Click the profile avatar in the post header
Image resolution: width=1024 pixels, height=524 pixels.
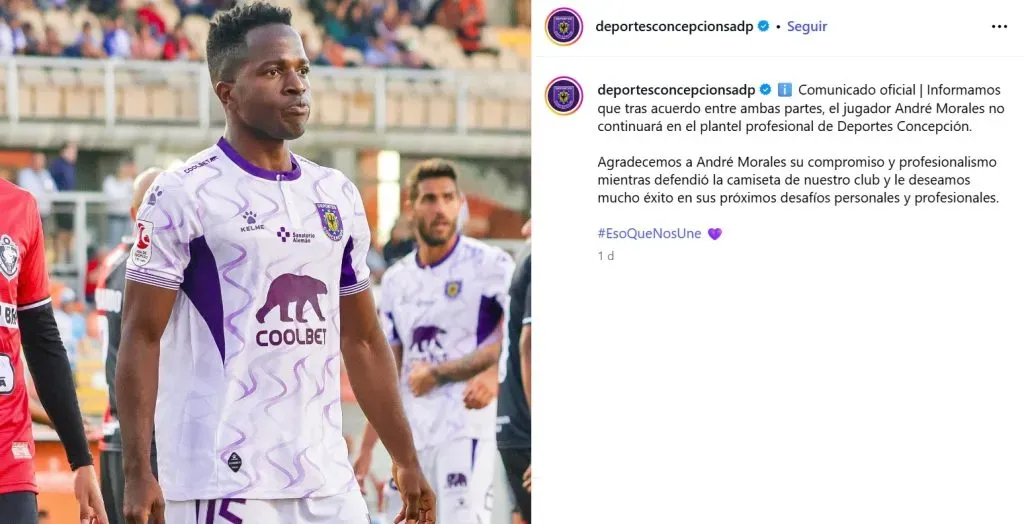[x=564, y=27]
